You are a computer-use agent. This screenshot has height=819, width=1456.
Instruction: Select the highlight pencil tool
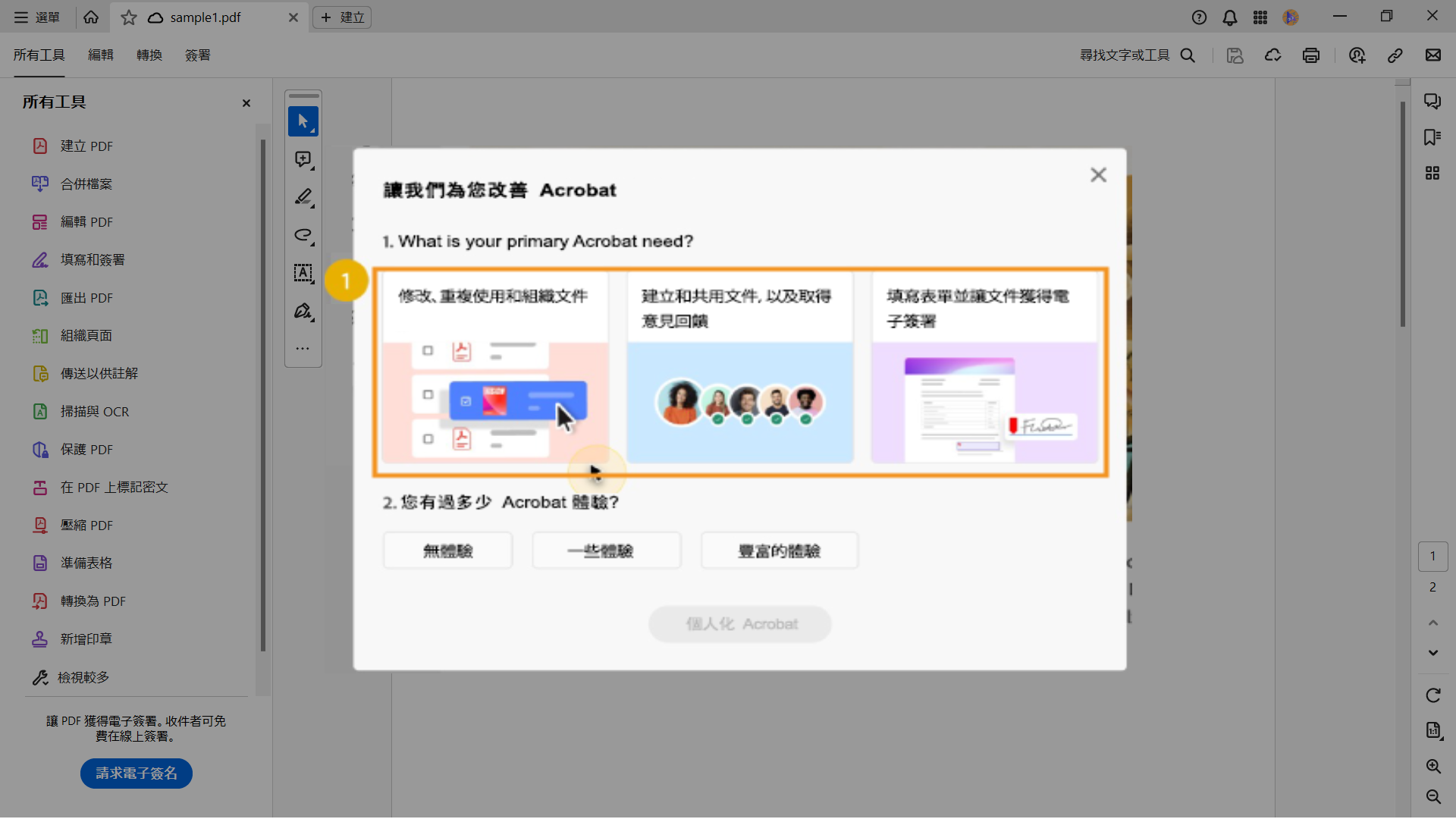303,197
